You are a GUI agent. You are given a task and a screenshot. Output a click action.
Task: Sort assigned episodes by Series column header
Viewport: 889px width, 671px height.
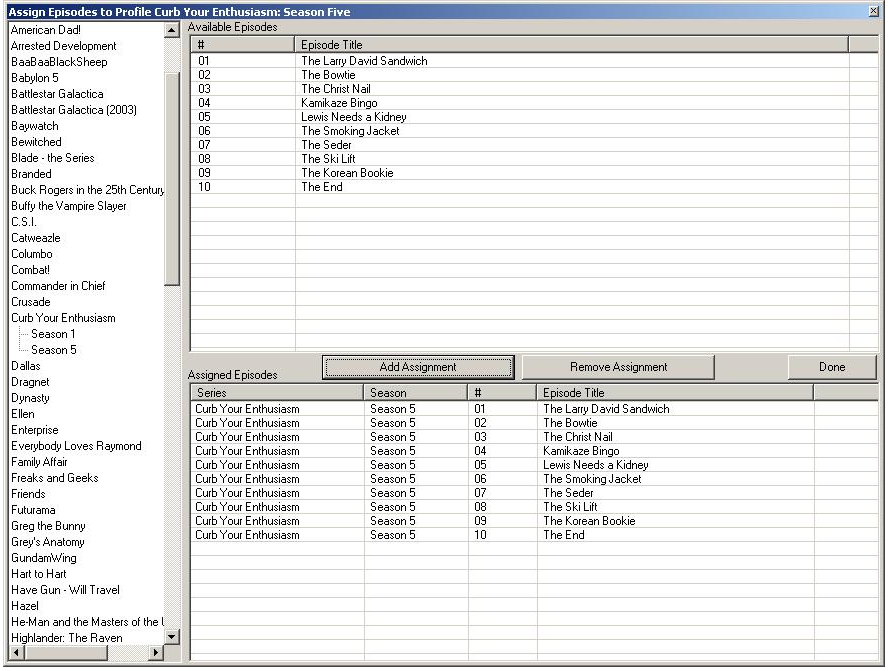click(277, 393)
